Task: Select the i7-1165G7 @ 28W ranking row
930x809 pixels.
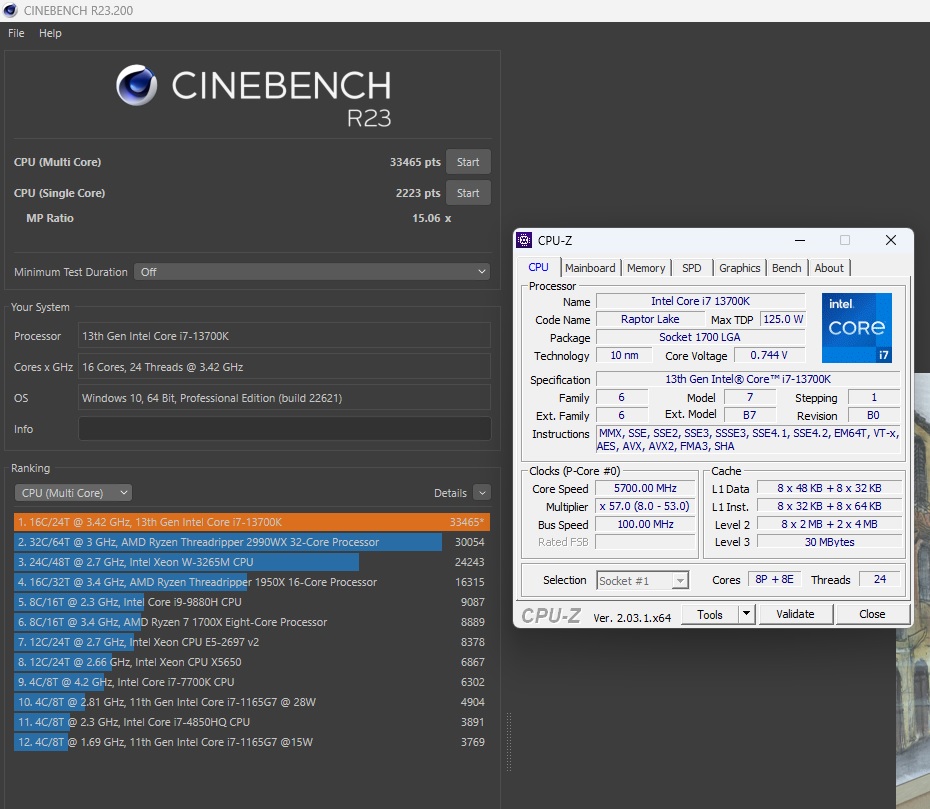Action: tap(251, 702)
